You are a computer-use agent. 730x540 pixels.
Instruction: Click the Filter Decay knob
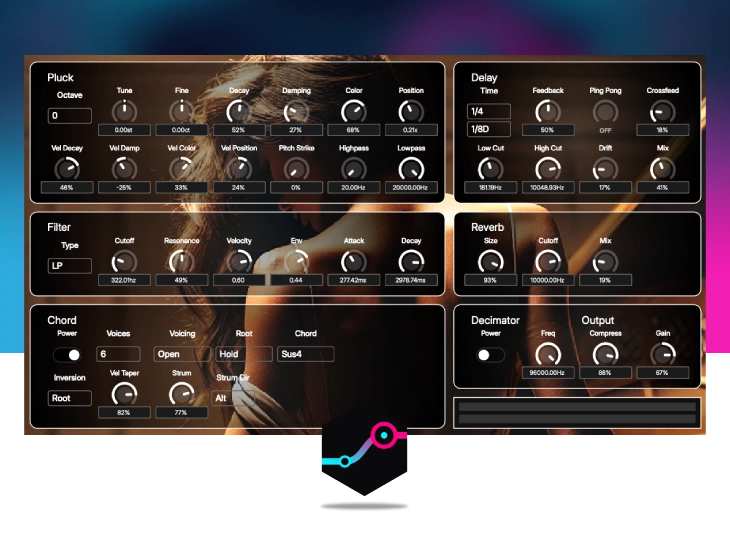[411, 262]
